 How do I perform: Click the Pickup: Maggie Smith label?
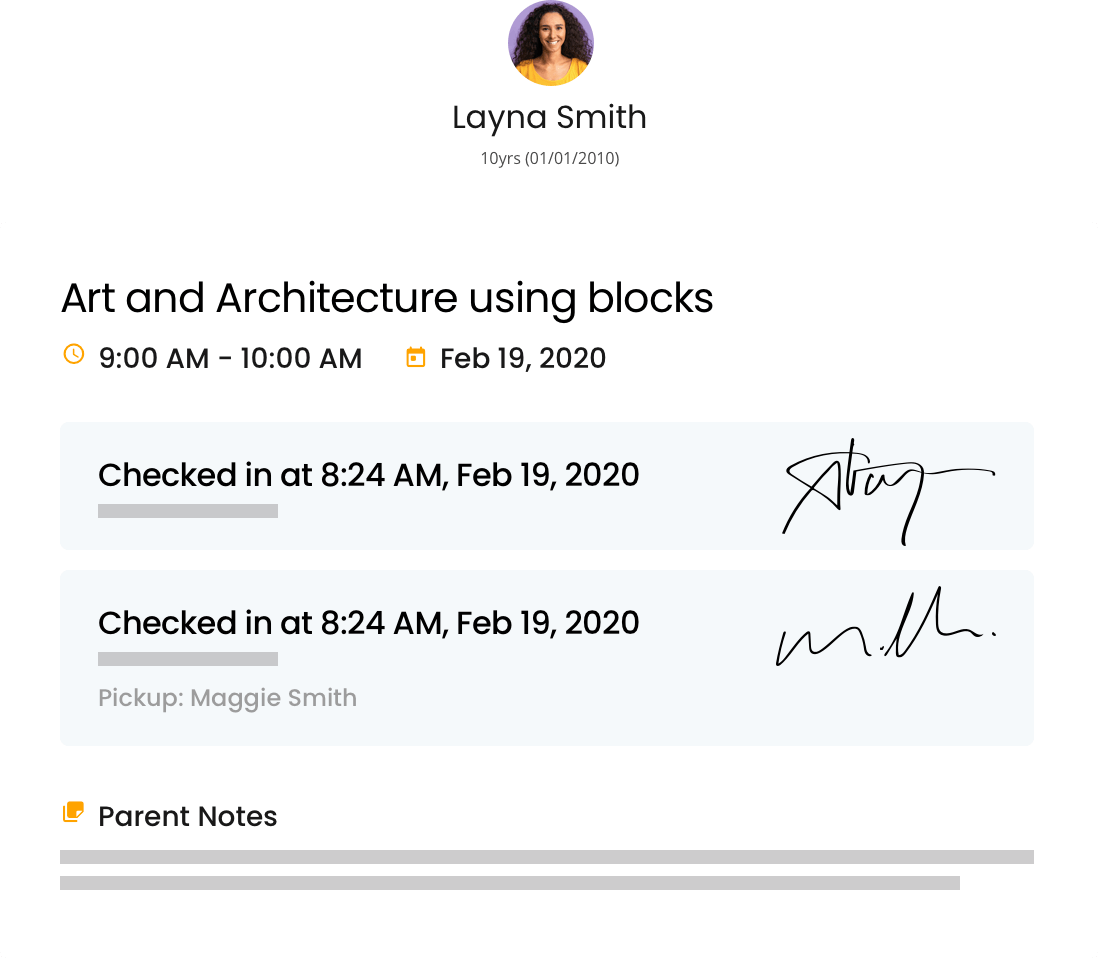(x=227, y=697)
